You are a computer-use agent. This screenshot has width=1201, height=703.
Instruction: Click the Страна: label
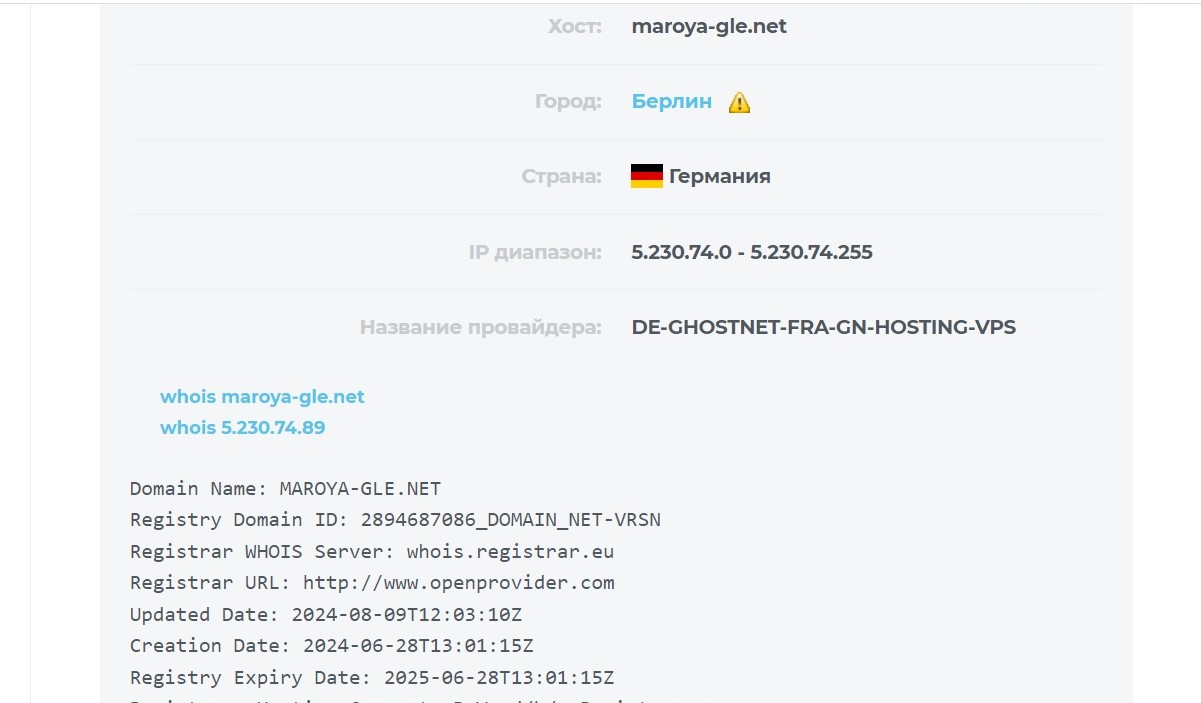point(562,177)
